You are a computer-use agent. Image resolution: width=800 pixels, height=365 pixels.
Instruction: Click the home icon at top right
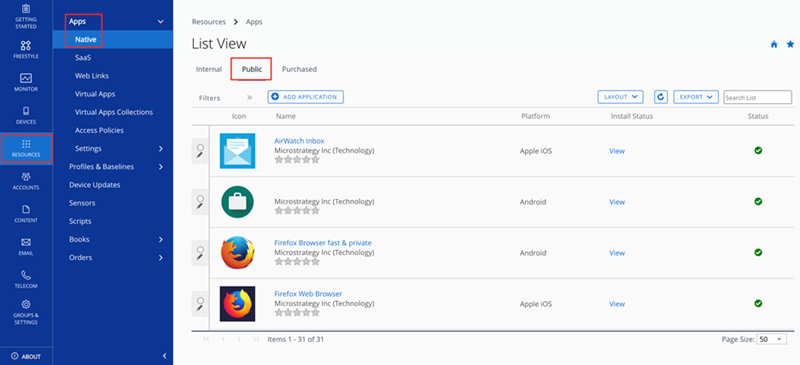[774, 44]
